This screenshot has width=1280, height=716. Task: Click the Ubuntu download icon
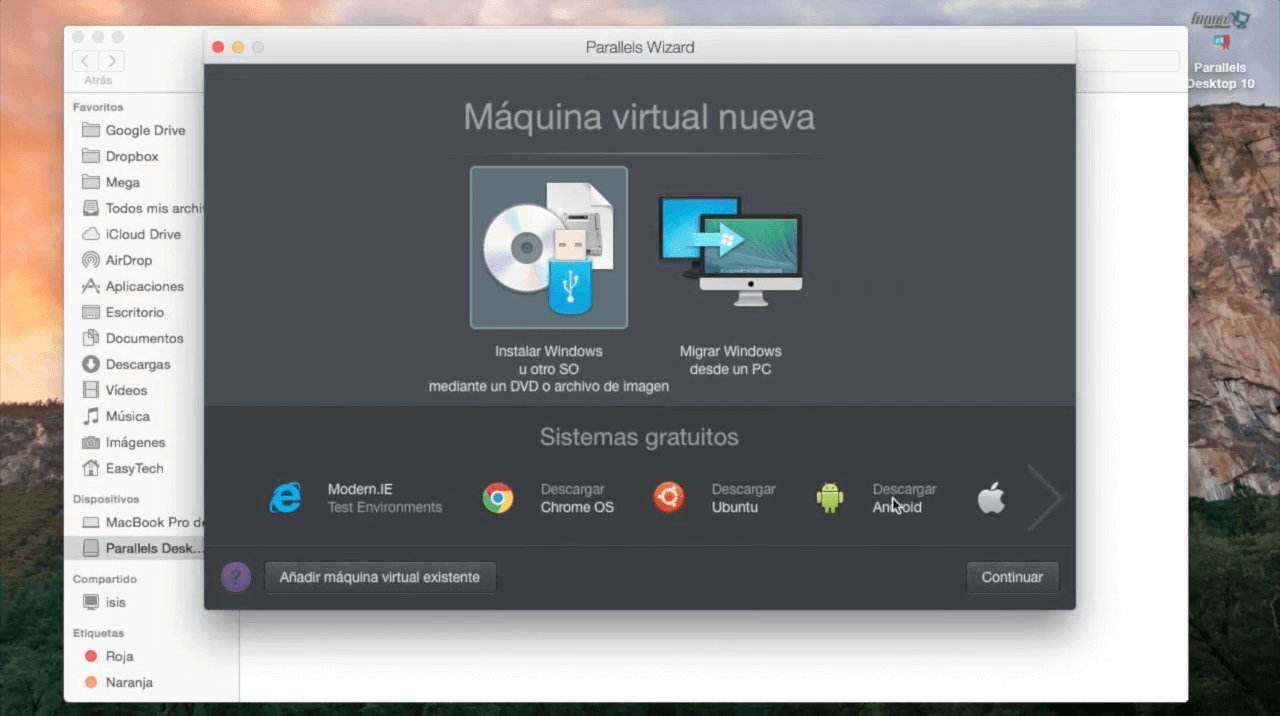pos(668,497)
